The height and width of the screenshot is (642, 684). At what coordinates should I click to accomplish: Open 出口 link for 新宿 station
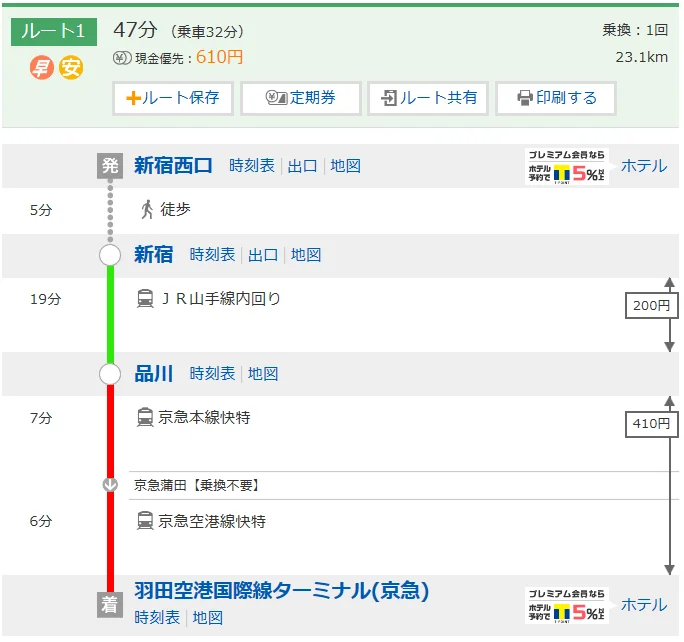(x=263, y=255)
